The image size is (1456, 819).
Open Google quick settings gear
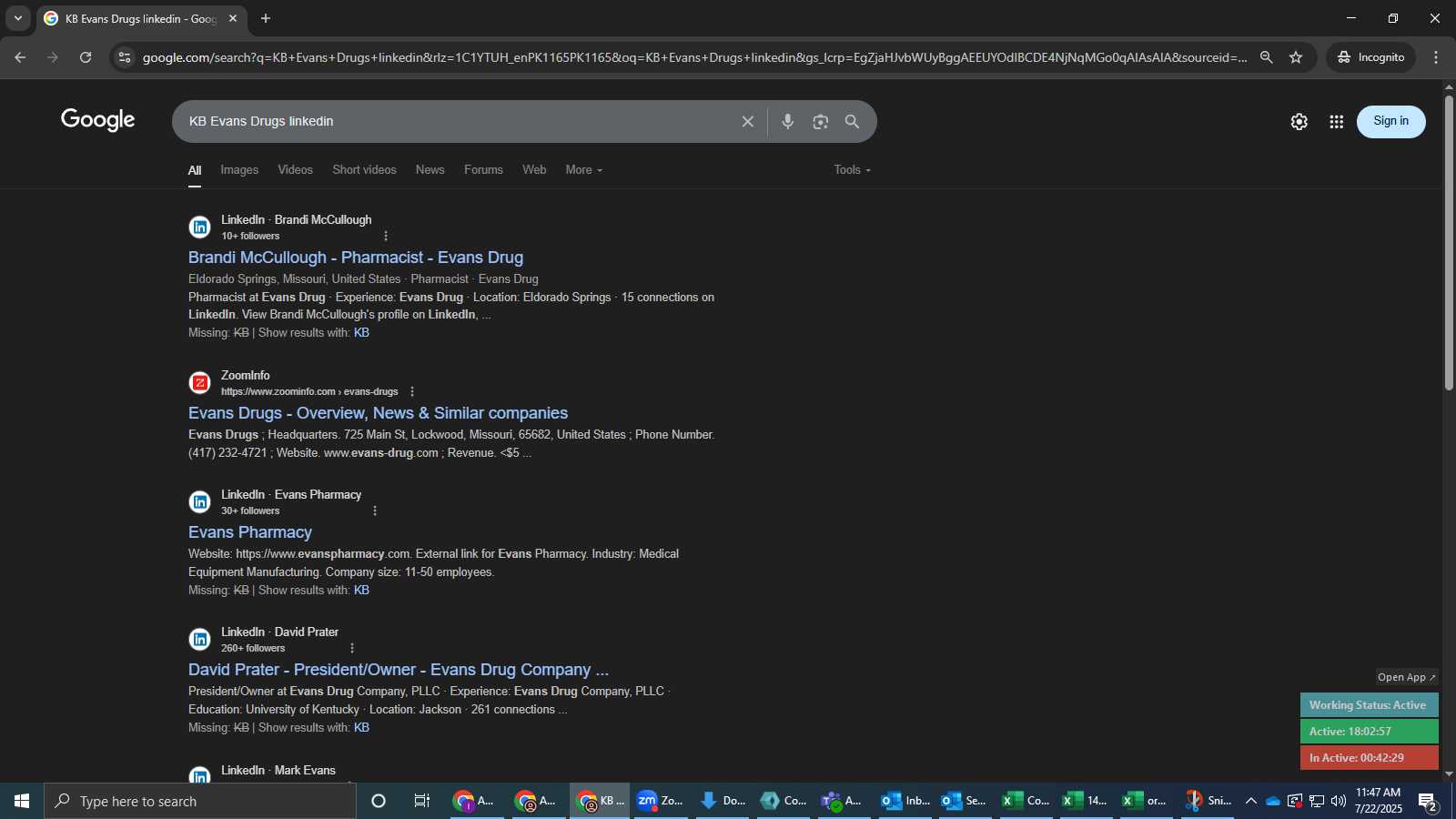tap(1299, 122)
